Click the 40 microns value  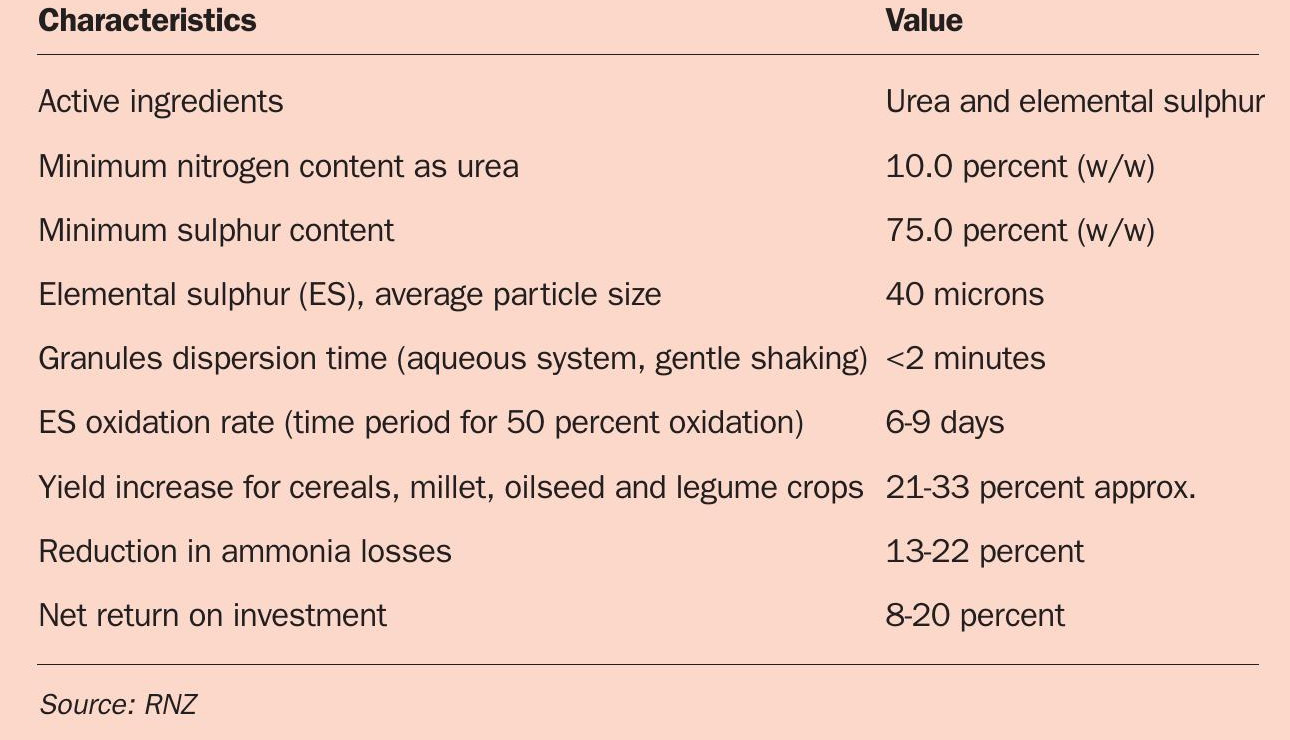click(965, 295)
